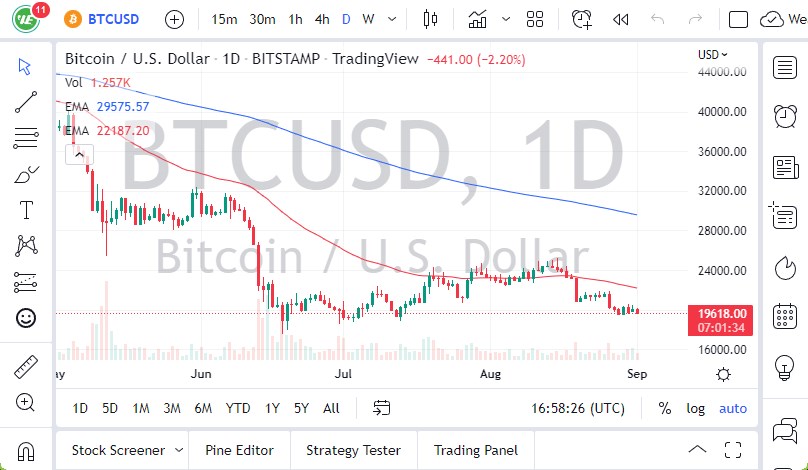Open the Strategy Tester tab
The image size is (808, 470).
coord(353,450)
